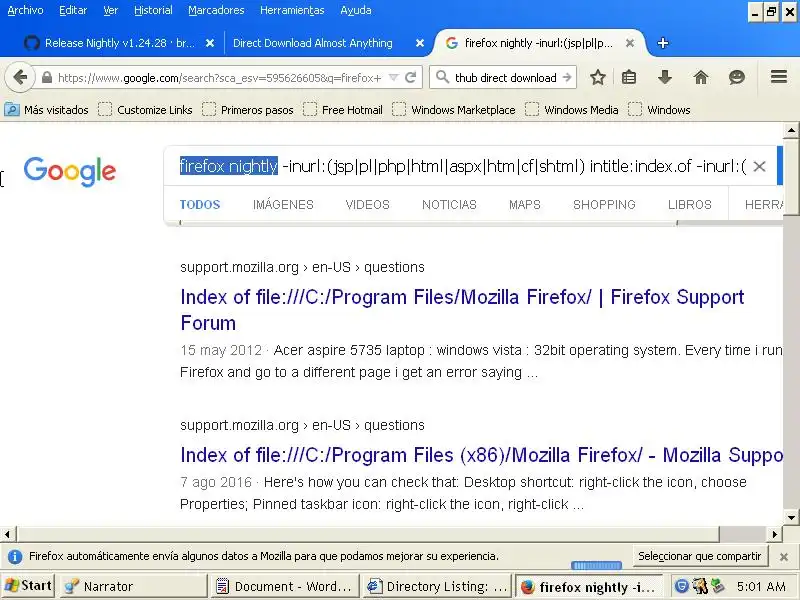This screenshot has width=800, height=600.
Task: Open the Historial menu
Action: [153, 10]
